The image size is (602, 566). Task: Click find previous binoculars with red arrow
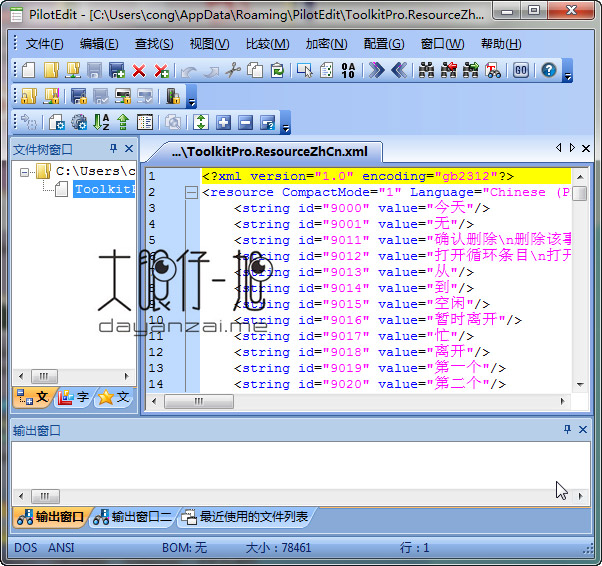pyautogui.click(x=448, y=70)
